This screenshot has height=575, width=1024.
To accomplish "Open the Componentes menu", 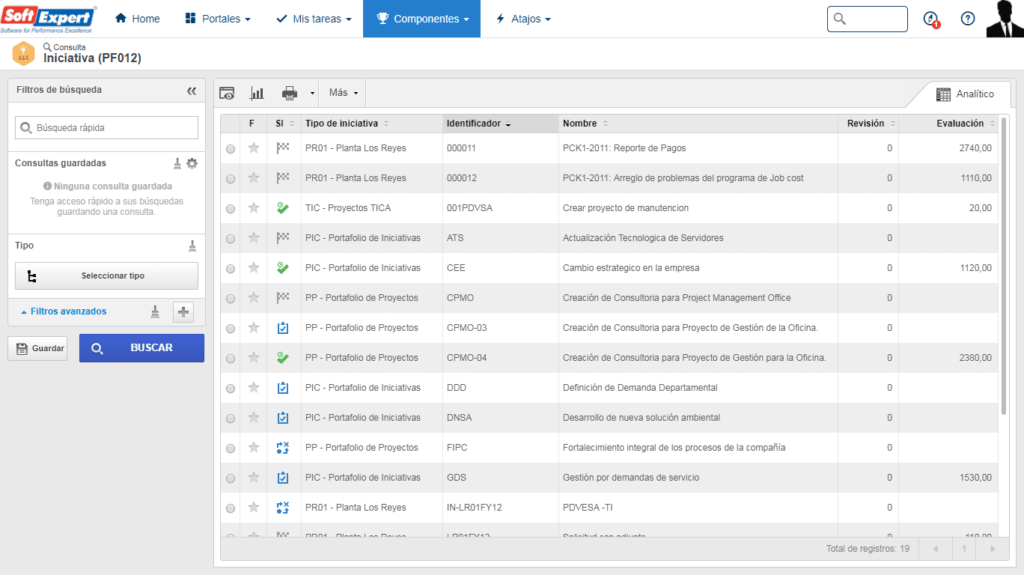I will tap(421, 19).
